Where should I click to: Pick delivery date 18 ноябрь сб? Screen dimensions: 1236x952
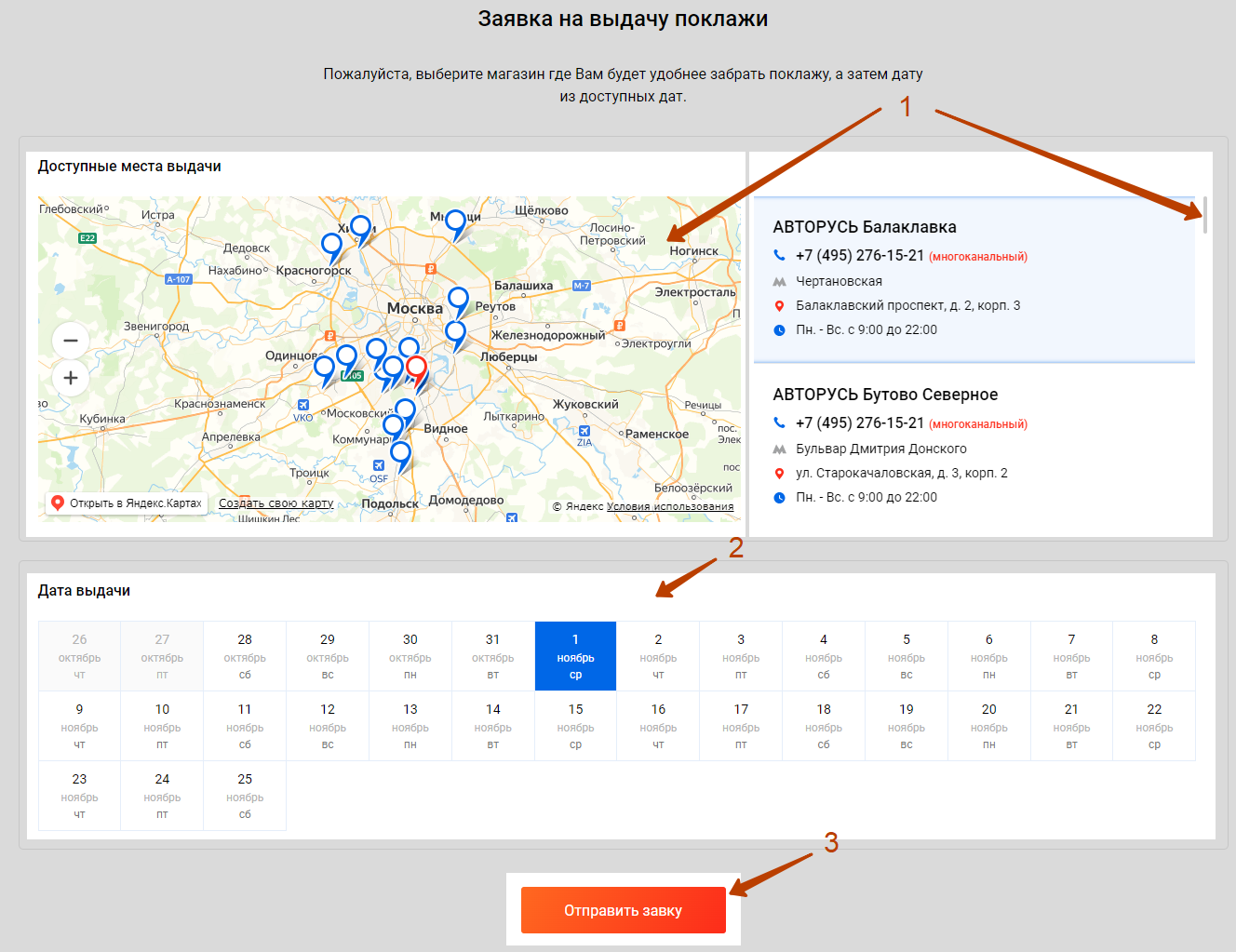(824, 726)
